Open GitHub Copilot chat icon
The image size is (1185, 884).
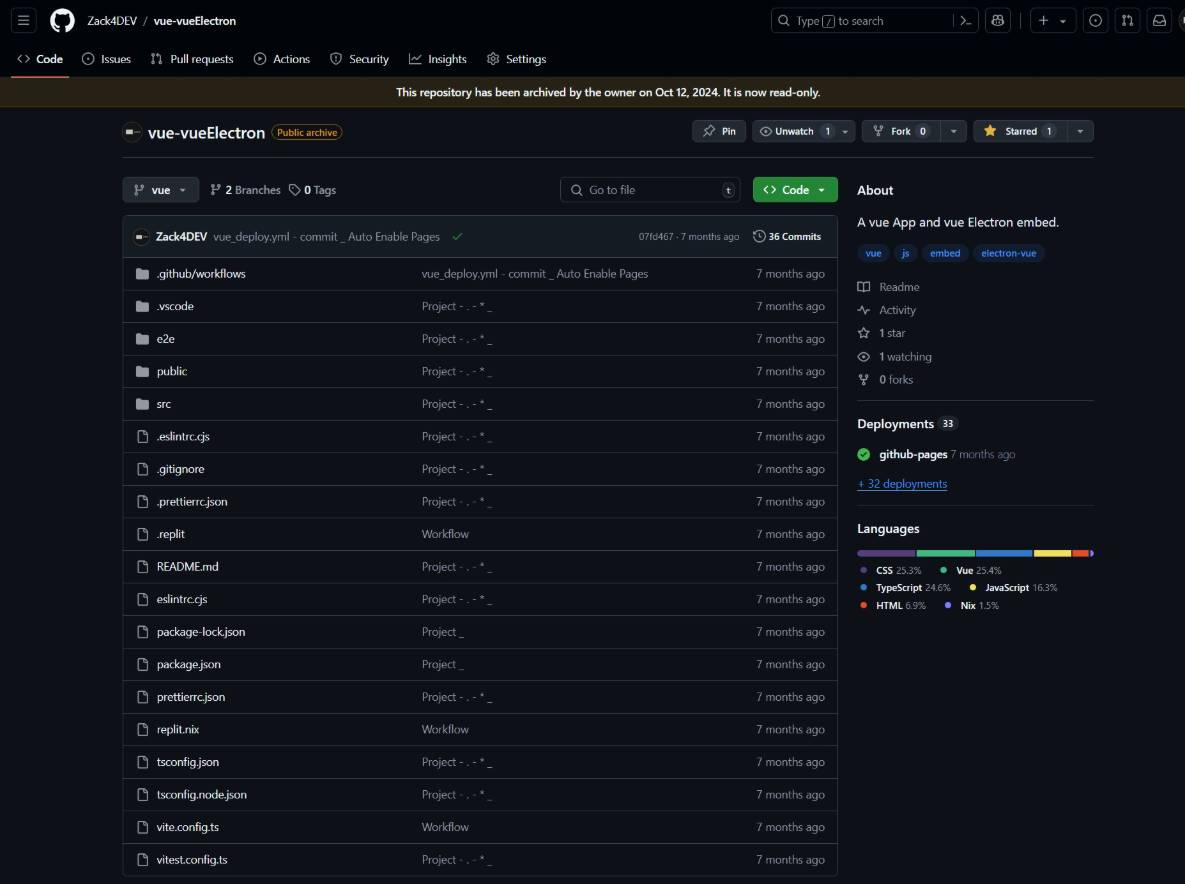(x=998, y=21)
